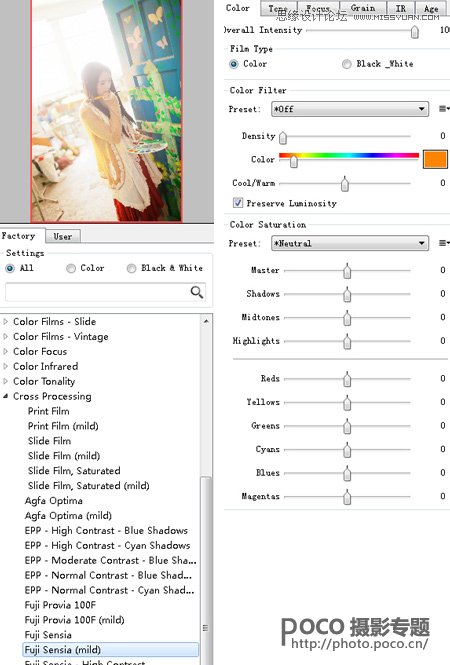Select the Color settings filter radio

click(71, 268)
